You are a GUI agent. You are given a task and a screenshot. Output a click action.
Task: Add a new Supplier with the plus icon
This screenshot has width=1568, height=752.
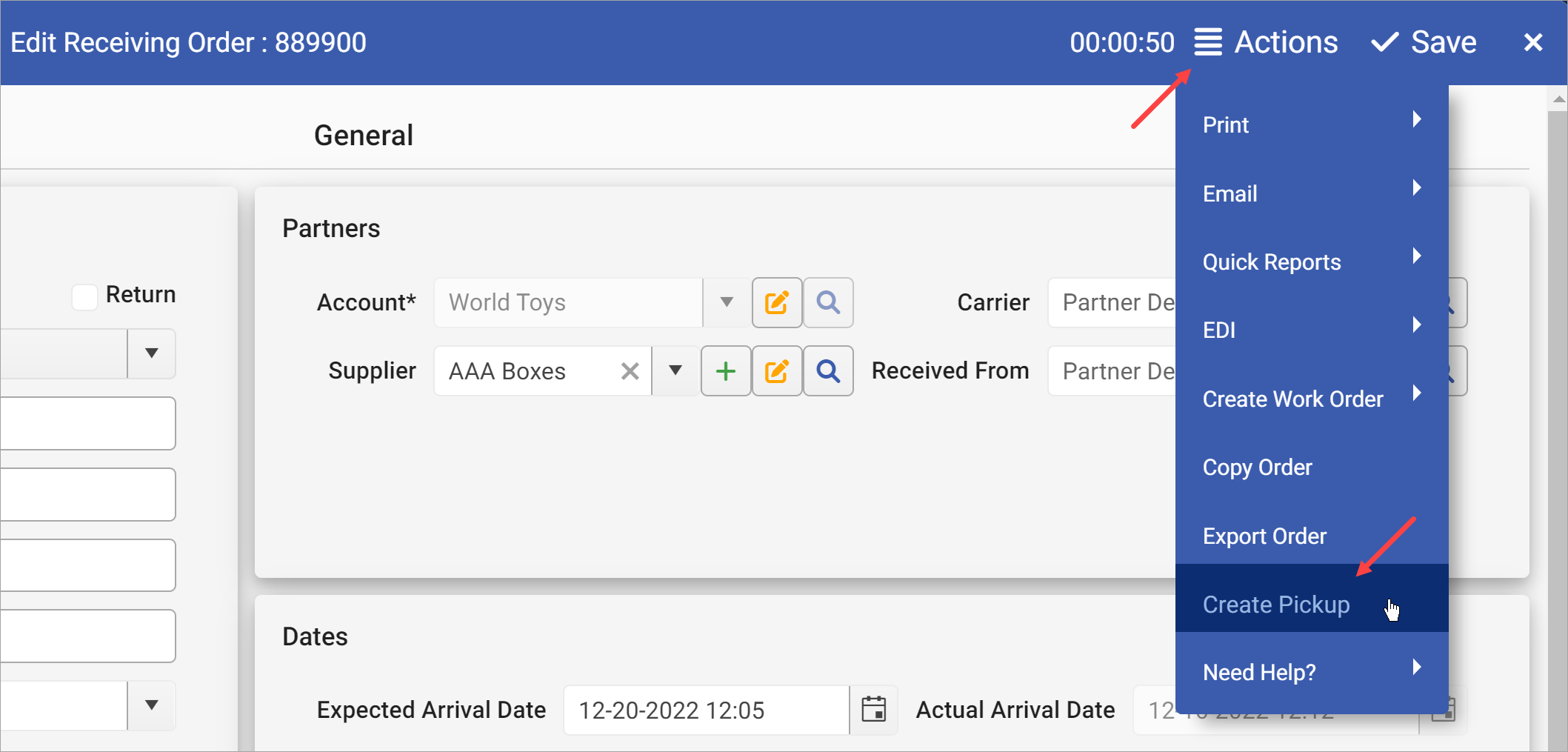click(725, 370)
